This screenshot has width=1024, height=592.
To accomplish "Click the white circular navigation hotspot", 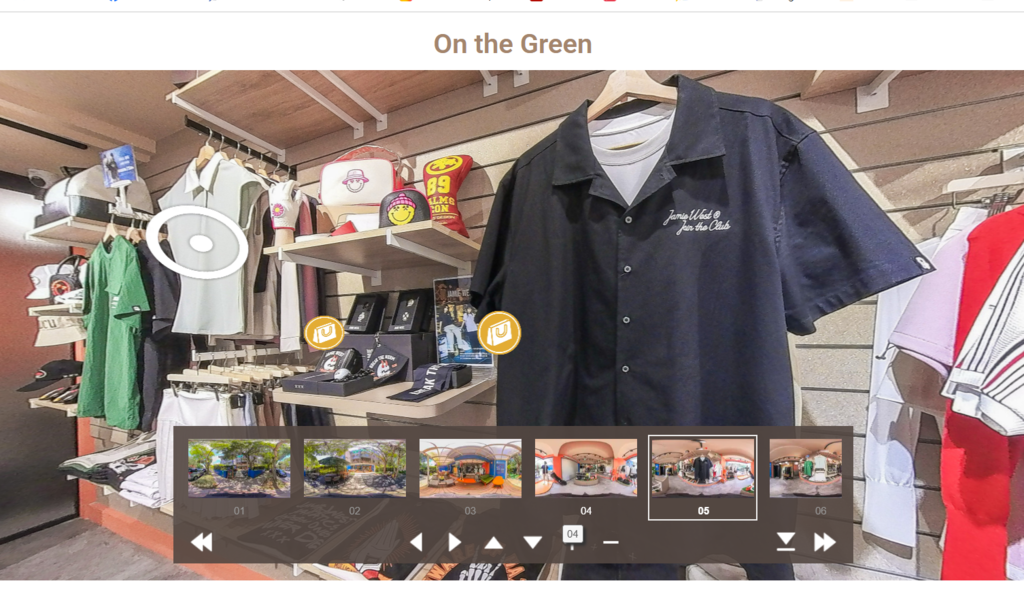I will (x=198, y=243).
